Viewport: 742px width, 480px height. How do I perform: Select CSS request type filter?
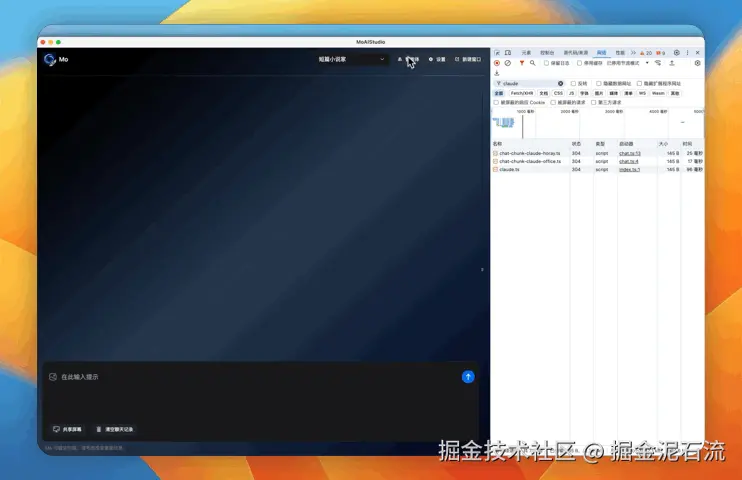(x=558, y=93)
